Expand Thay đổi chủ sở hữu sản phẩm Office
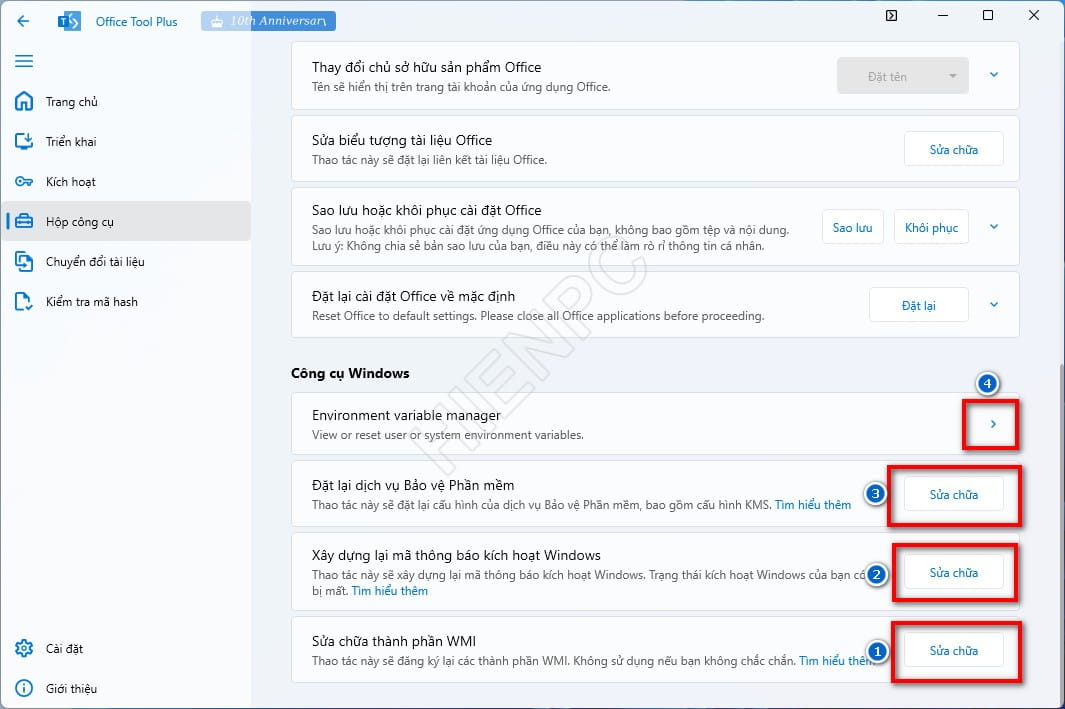This screenshot has width=1065, height=709. 994,75
